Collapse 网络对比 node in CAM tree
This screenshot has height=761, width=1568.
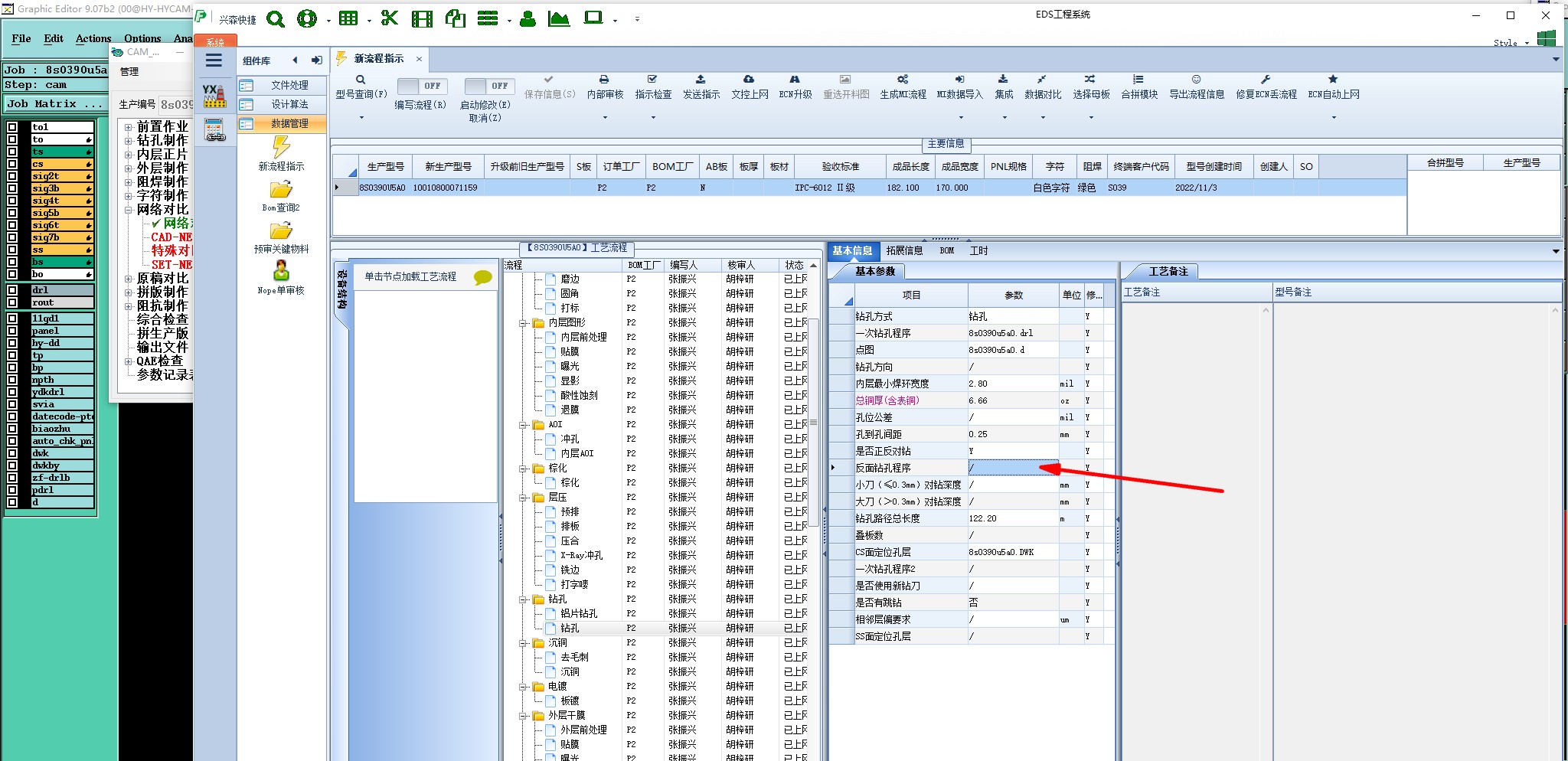(129, 210)
